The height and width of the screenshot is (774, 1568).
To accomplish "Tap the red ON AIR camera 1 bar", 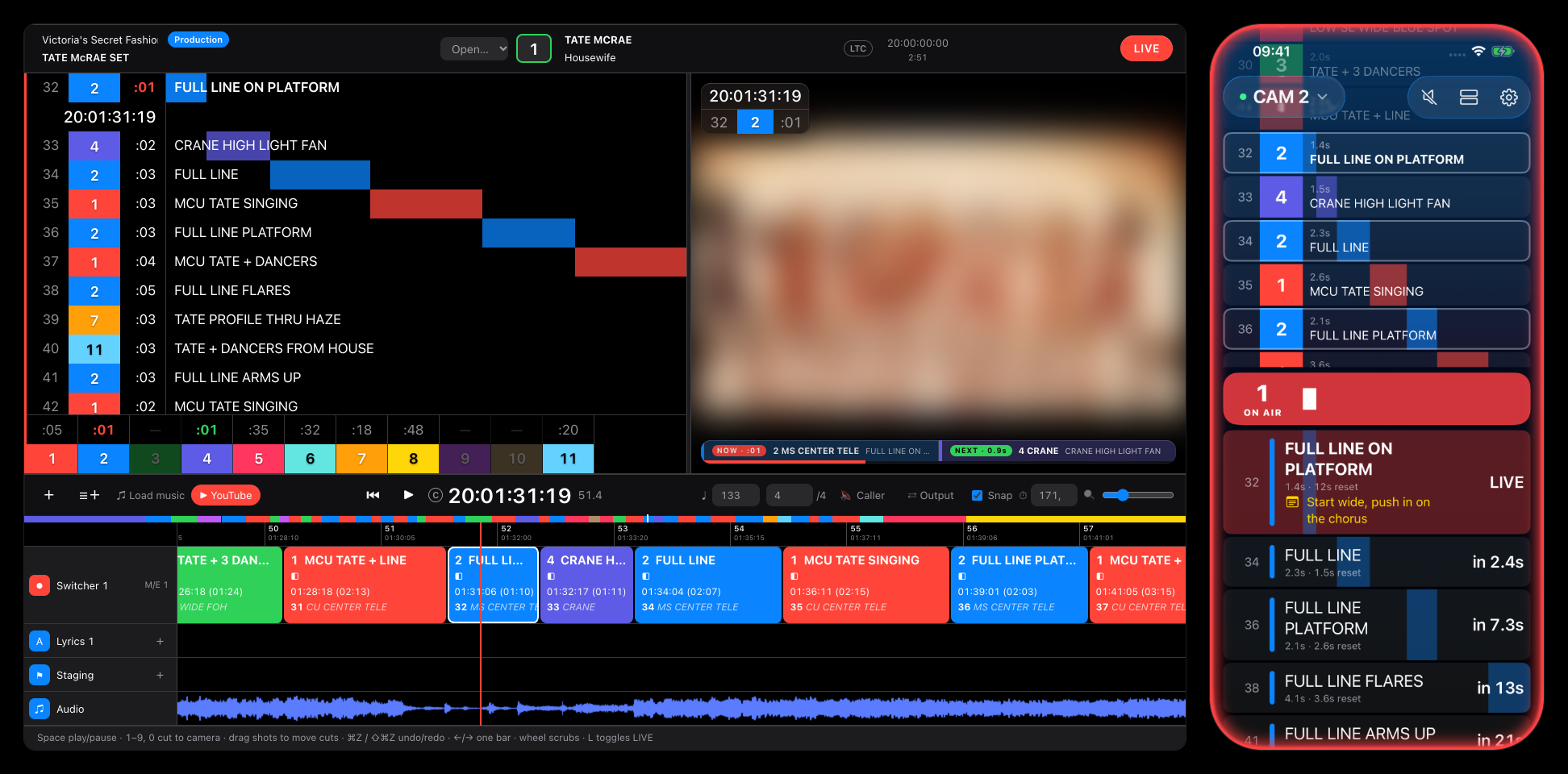I will point(1376,398).
